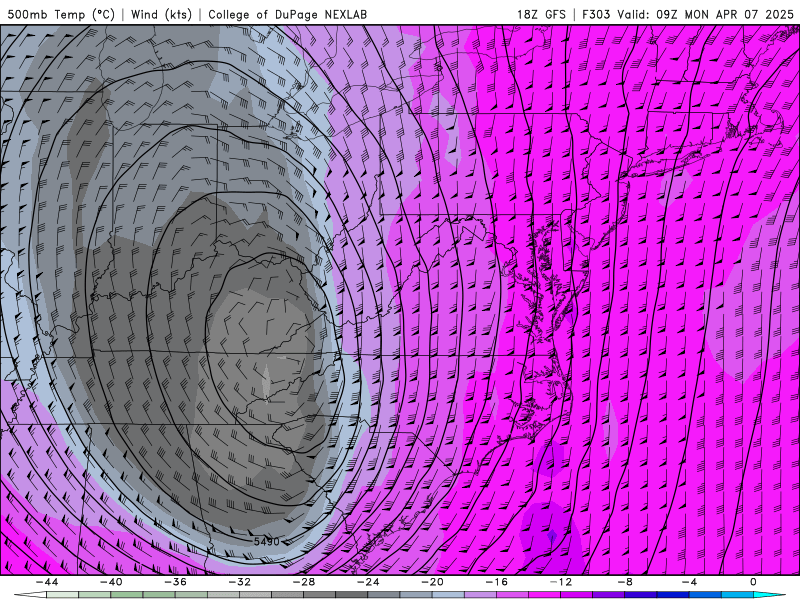Click the '-44' color scale label
The height and width of the screenshot is (600, 800).
[x=46, y=582]
